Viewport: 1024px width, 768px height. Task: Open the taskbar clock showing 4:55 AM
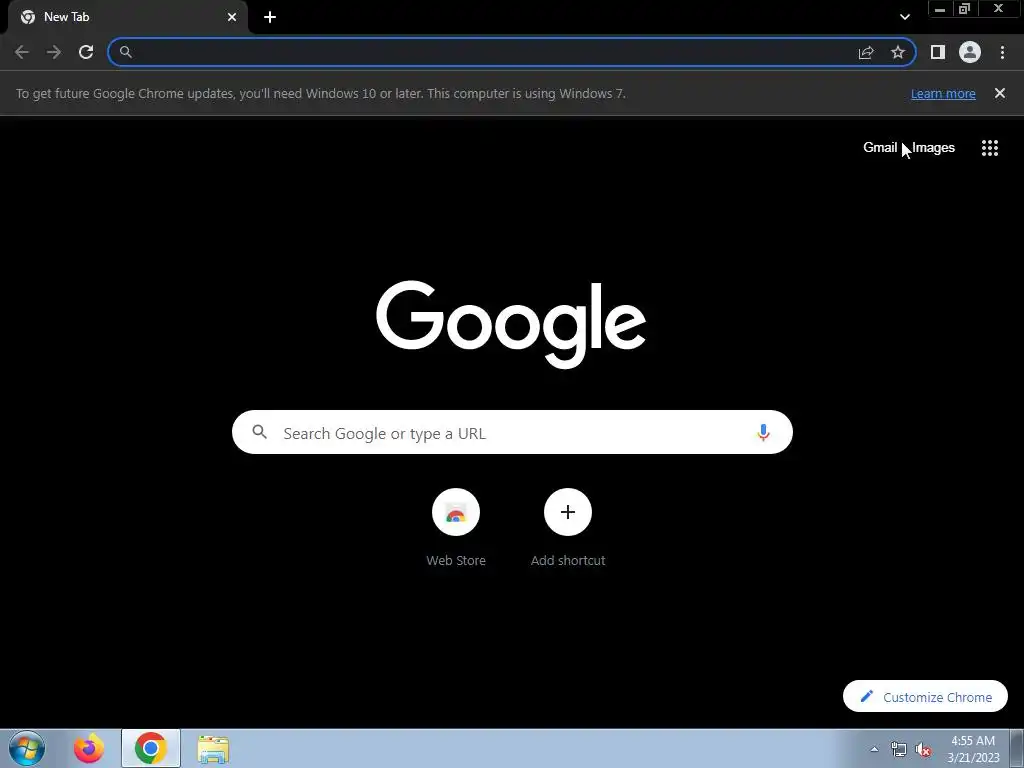coord(973,749)
